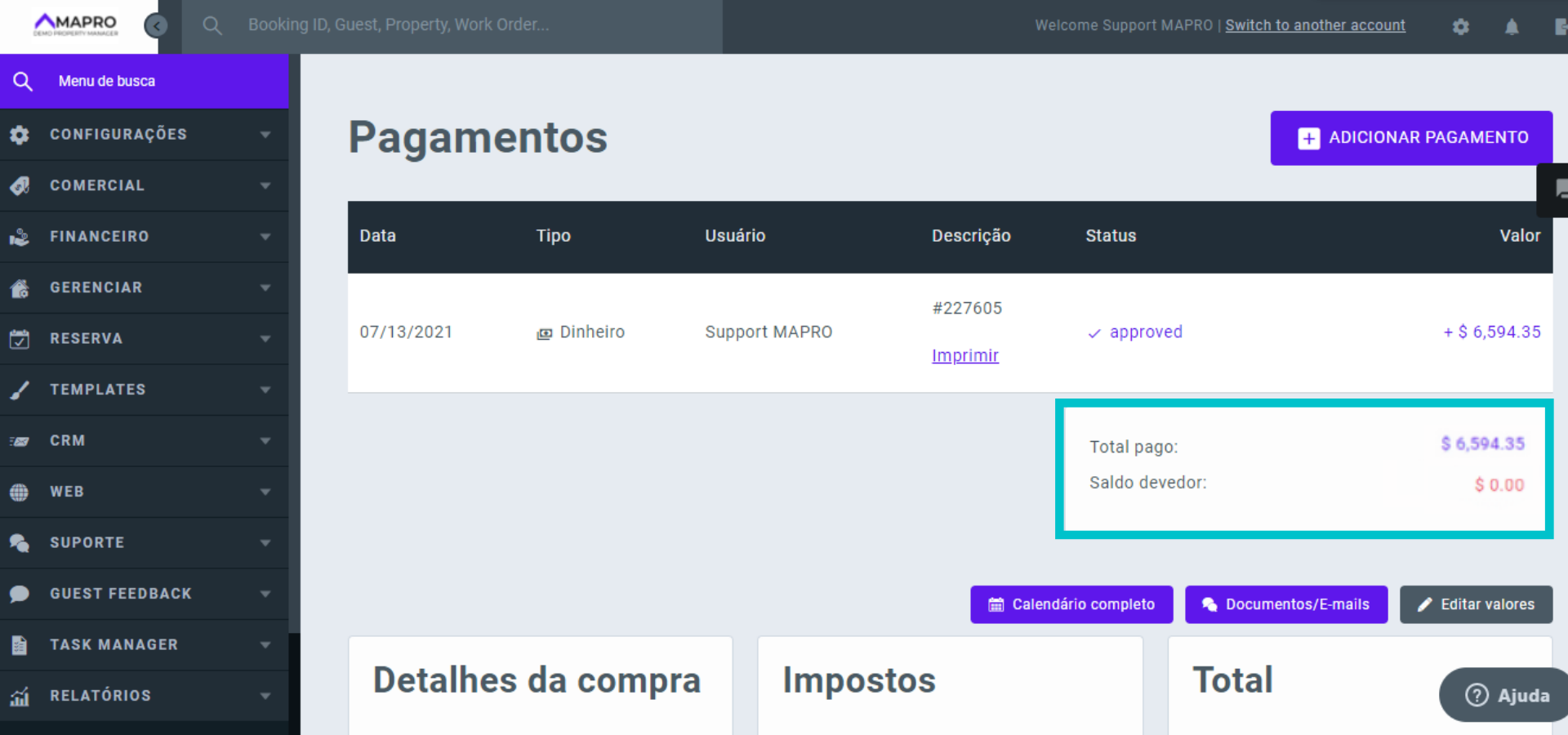The image size is (1568, 735).
Task: Expand the Financeiro menu arrow
Action: 265,237
